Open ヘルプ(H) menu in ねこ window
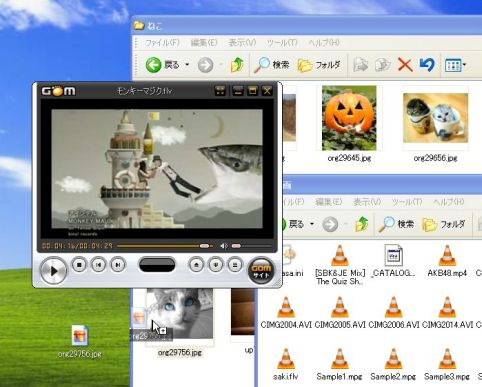Viewport: 482px width, 387px height. tap(324, 43)
